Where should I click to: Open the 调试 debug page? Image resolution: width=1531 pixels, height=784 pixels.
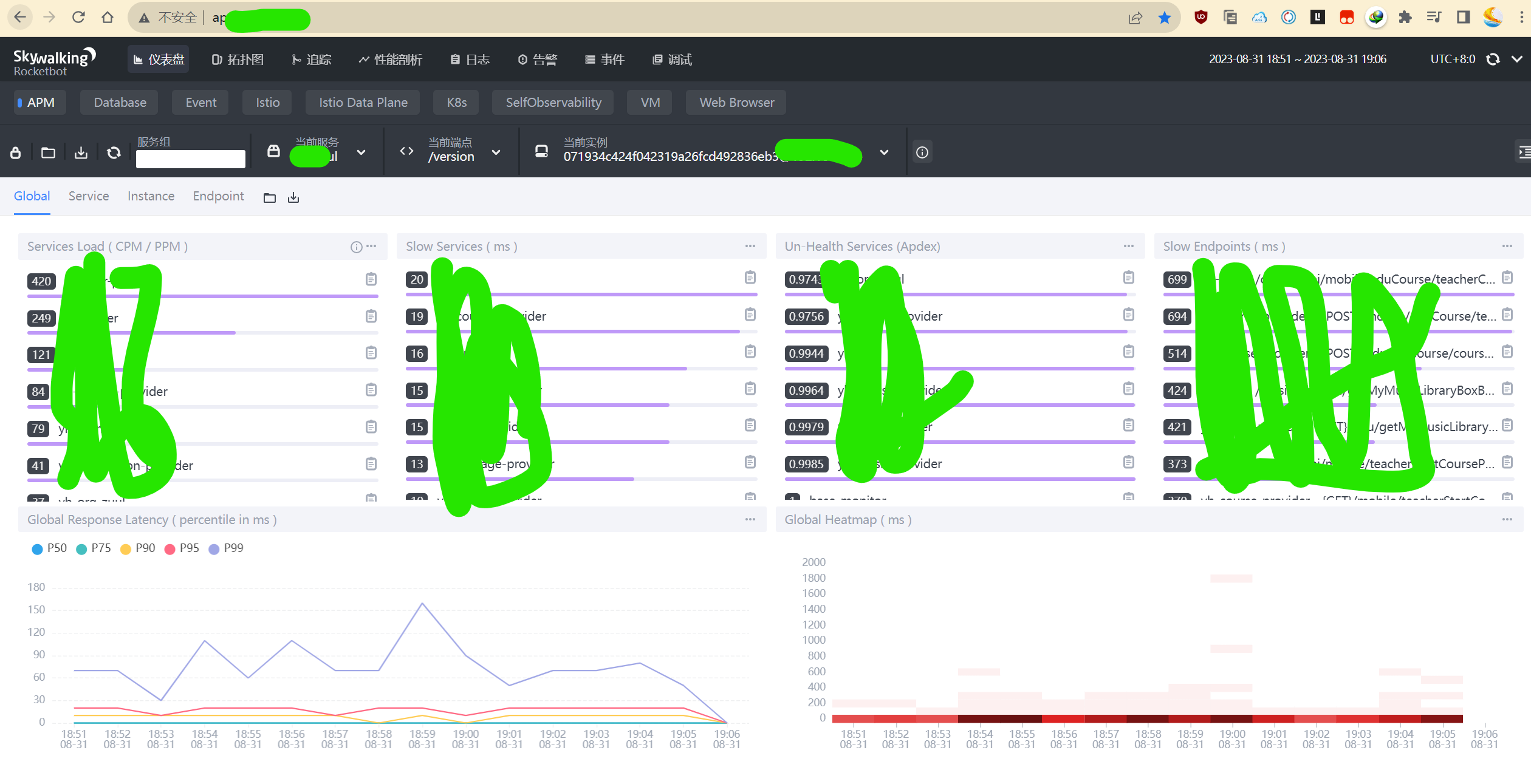pos(672,60)
